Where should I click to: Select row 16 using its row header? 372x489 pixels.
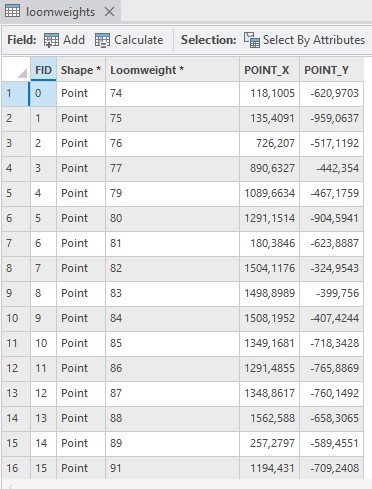16,468
